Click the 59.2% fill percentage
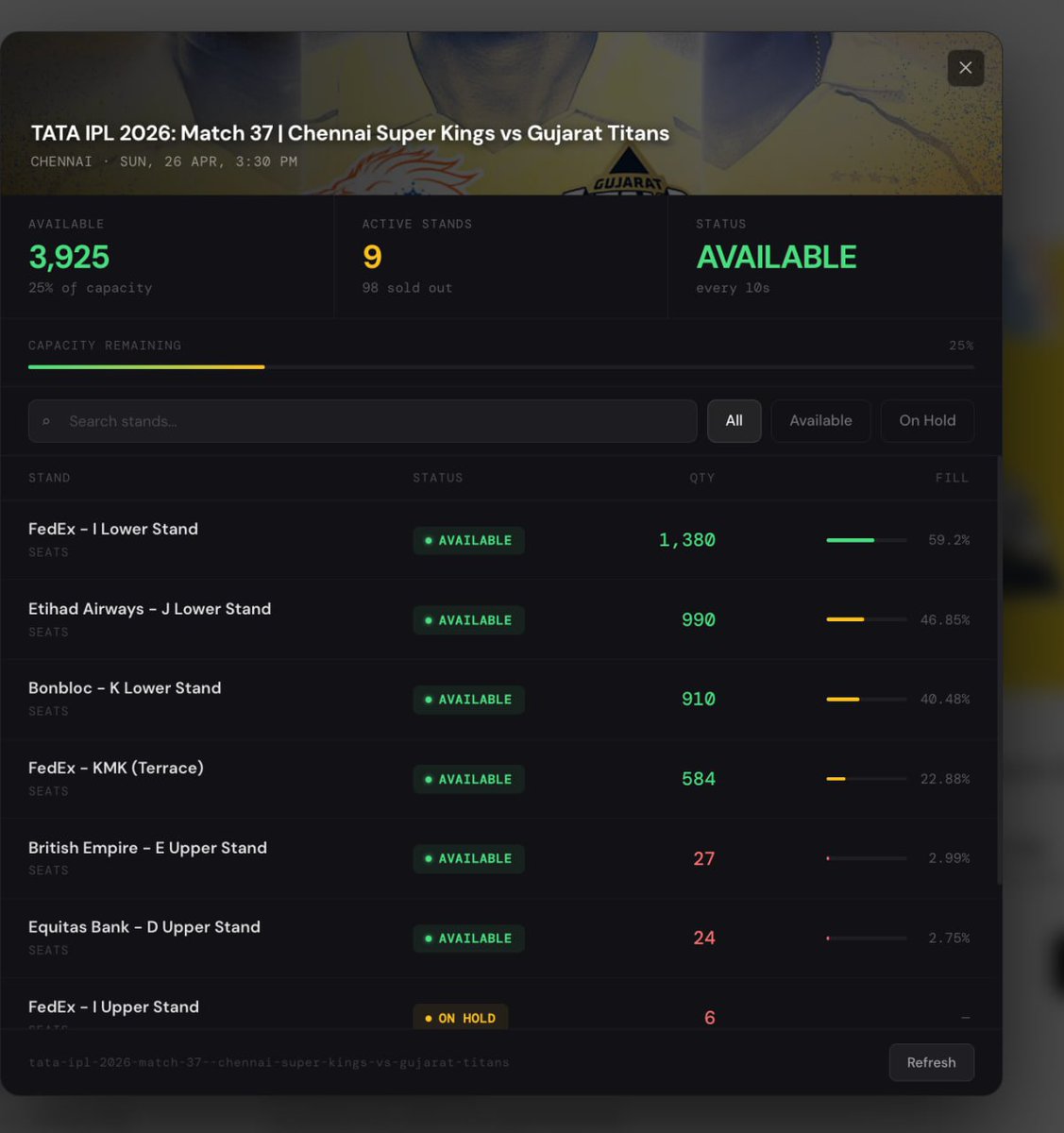Viewport: 1064px width, 1133px height. [x=949, y=540]
